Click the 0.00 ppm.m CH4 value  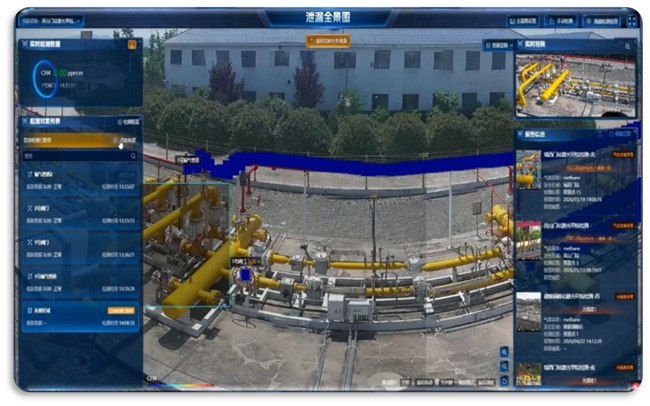[x=68, y=73]
